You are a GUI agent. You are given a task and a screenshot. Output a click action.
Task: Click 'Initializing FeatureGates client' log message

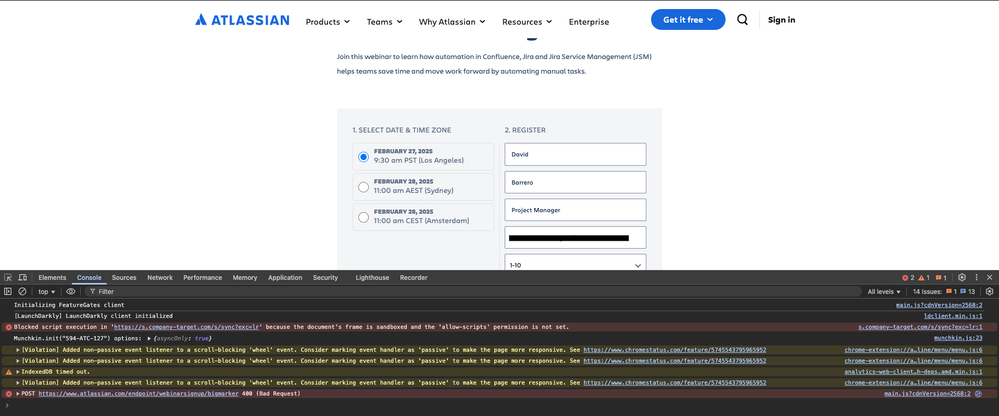tap(69, 305)
